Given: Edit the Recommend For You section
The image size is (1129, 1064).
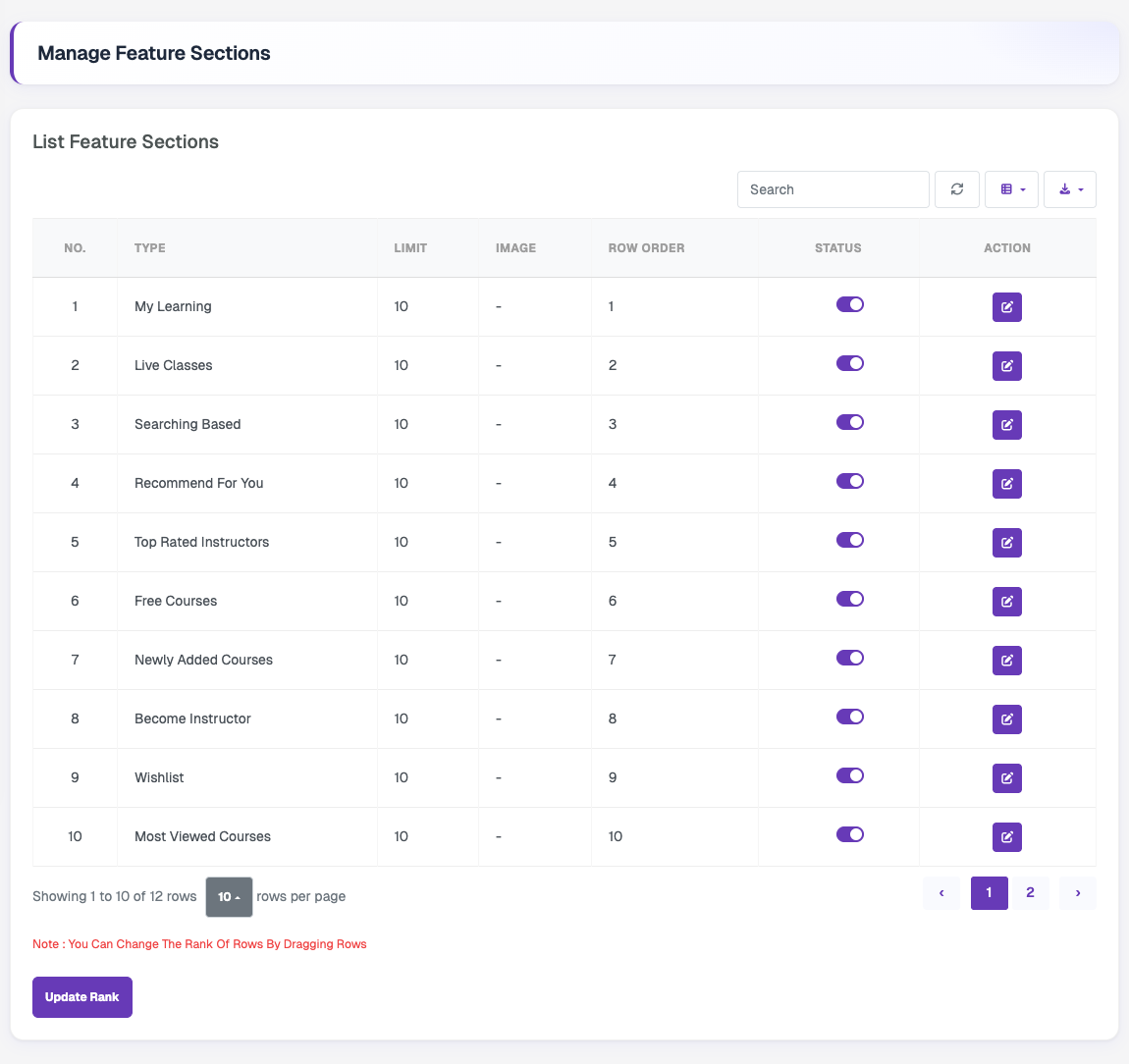Looking at the screenshot, I should coord(1006,484).
